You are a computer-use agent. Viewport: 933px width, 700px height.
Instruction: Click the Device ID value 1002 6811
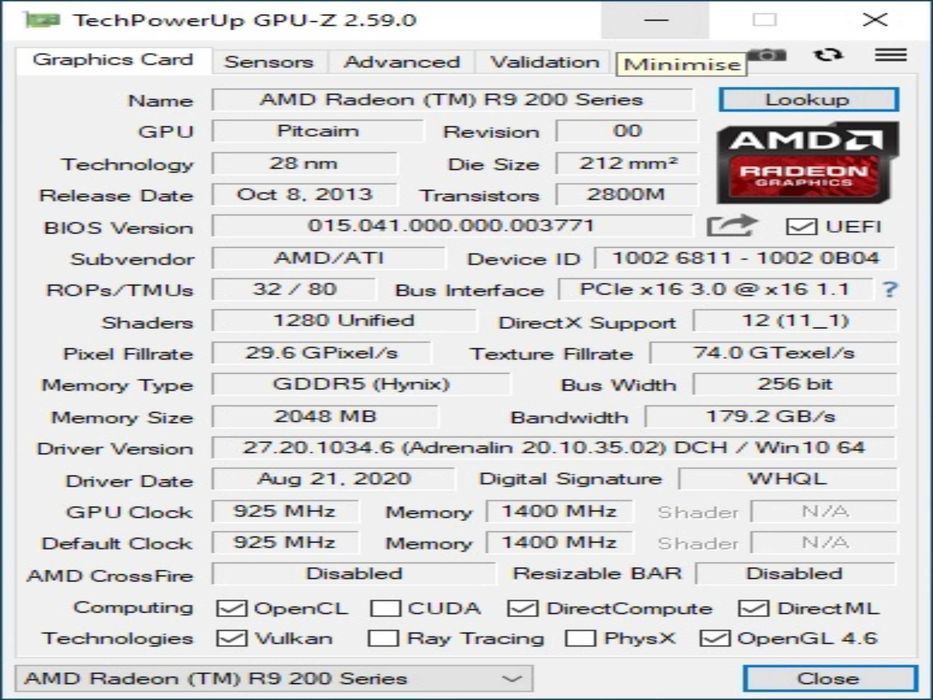(746, 258)
